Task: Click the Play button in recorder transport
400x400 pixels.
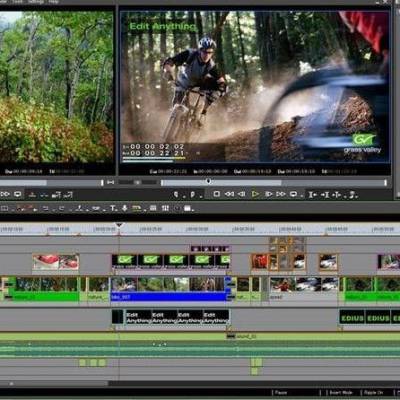Action: (255, 194)
